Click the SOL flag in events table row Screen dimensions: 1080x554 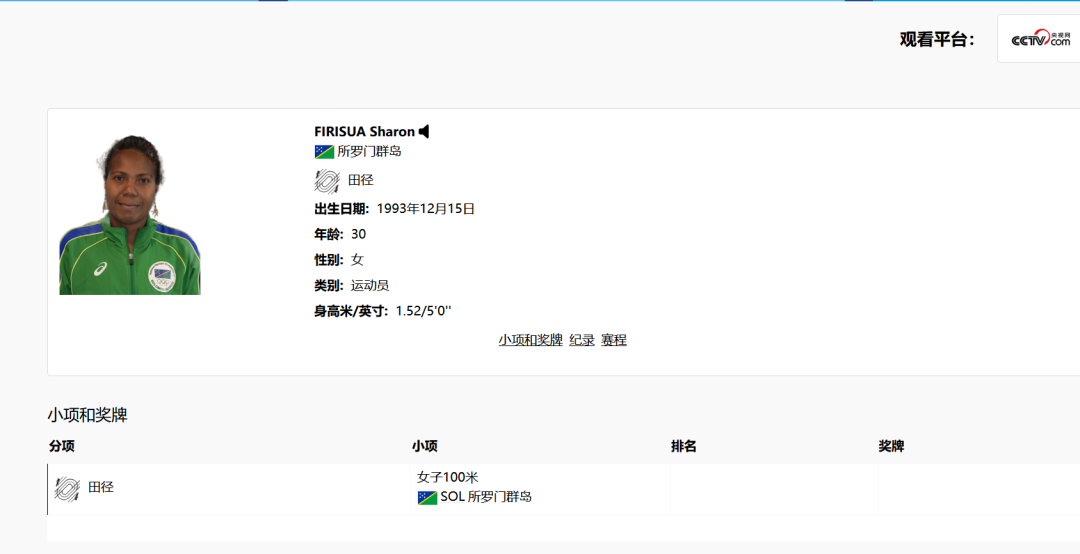pyautogui.click(x=427, y=497)
